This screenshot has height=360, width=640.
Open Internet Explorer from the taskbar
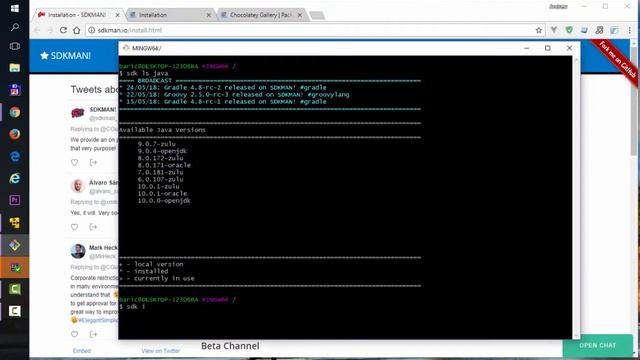(15, 178)
